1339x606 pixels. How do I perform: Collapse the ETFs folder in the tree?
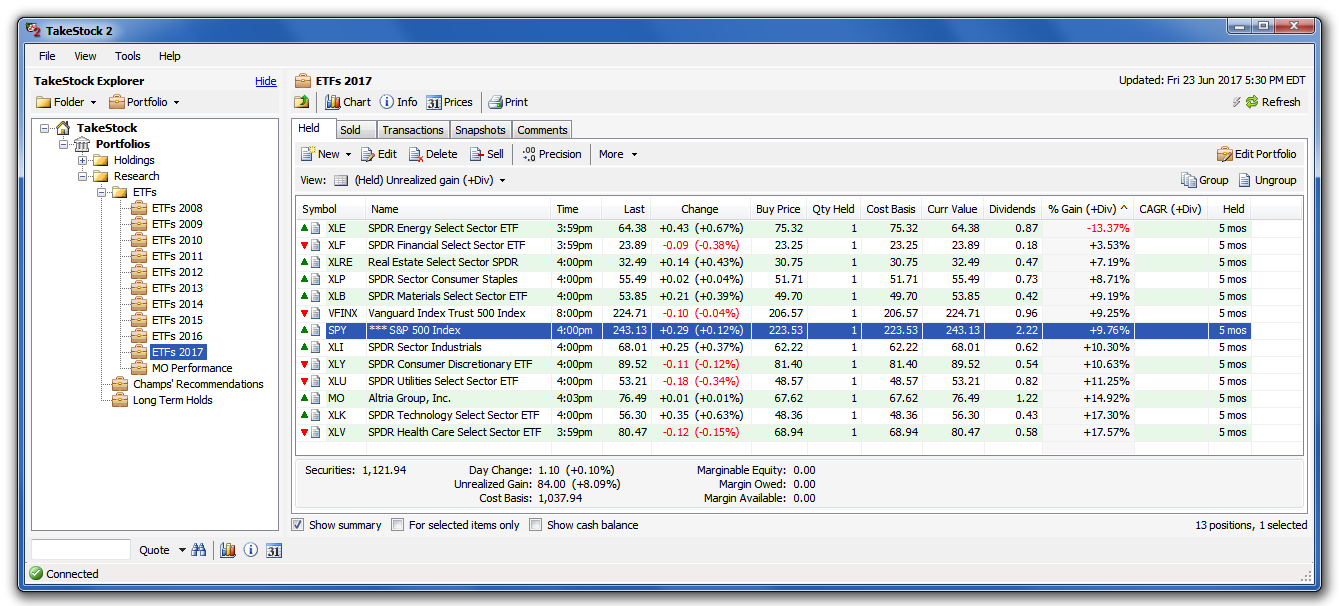(102, 192)
